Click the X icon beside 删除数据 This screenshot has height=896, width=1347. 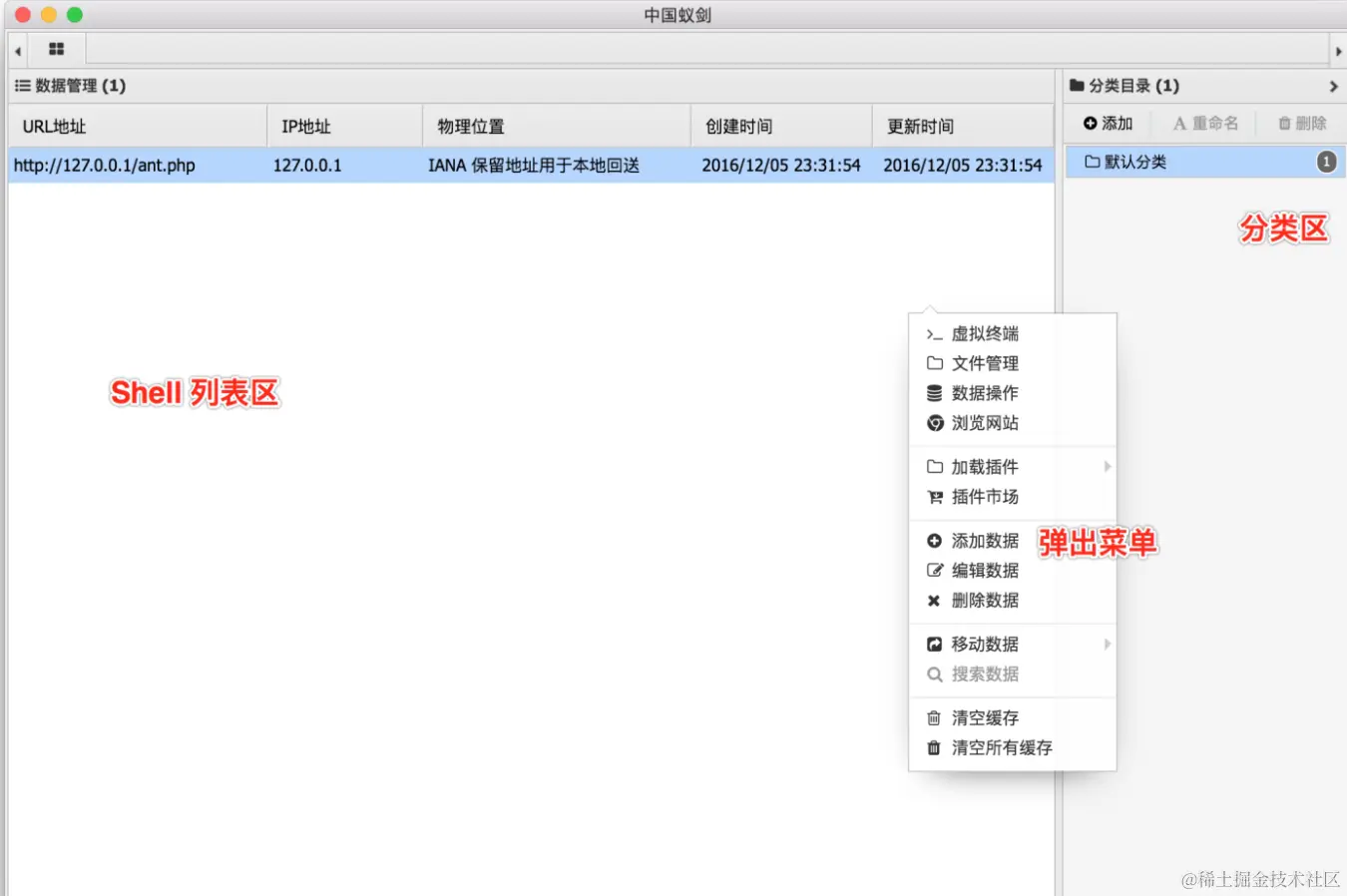pos(934,601)
